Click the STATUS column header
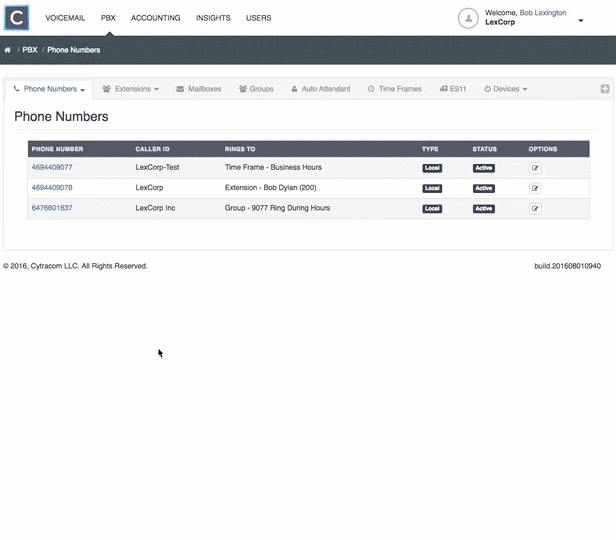616x540 pixels. tap(484, 149)
